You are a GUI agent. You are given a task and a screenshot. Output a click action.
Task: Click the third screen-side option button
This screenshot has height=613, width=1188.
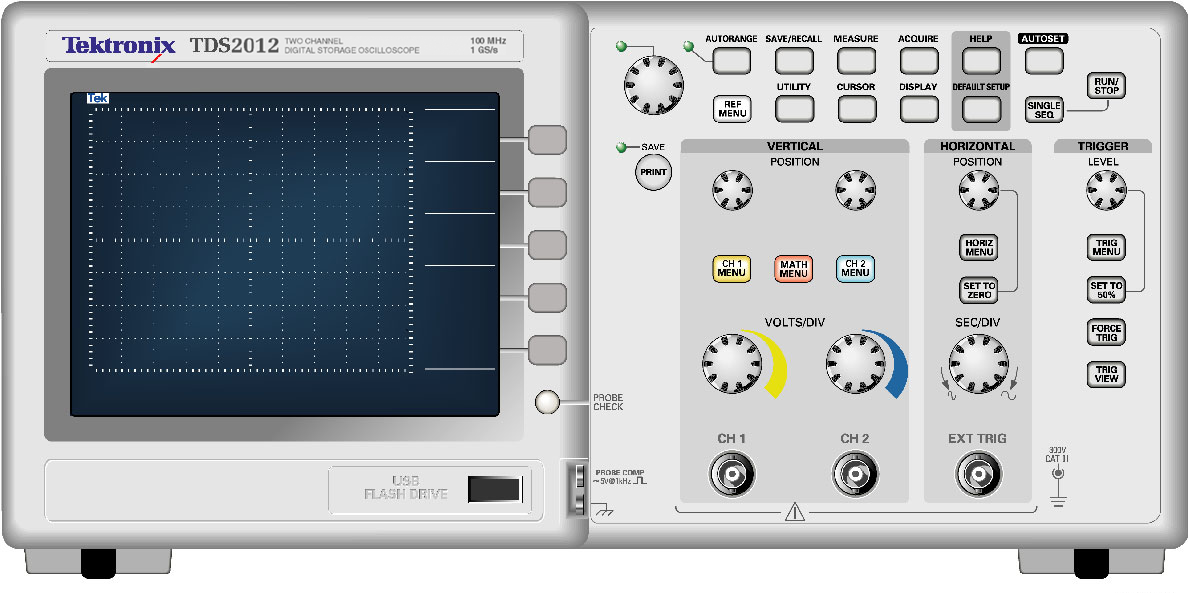[548, 246]
